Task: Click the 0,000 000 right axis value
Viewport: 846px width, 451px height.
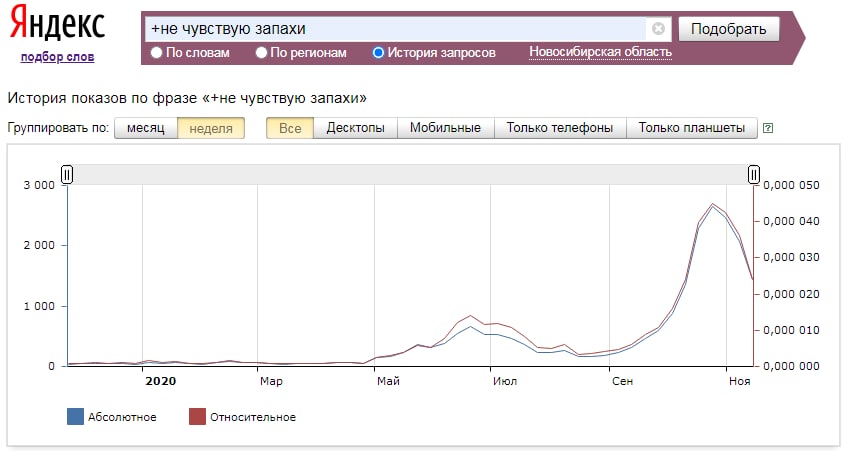Action: pyautogui.click(x=791, y=366)
